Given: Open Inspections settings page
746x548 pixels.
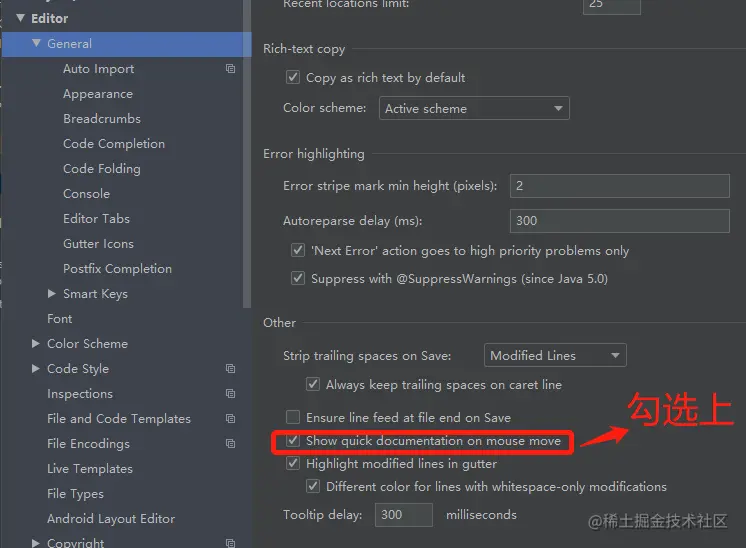Looking at the screenshot, I should (80, 393).
